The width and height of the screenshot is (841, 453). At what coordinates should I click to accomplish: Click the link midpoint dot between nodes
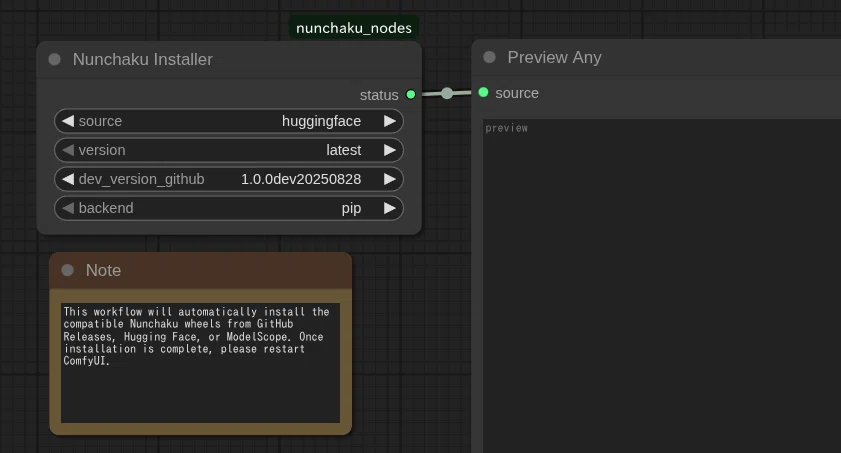(447, 93)
